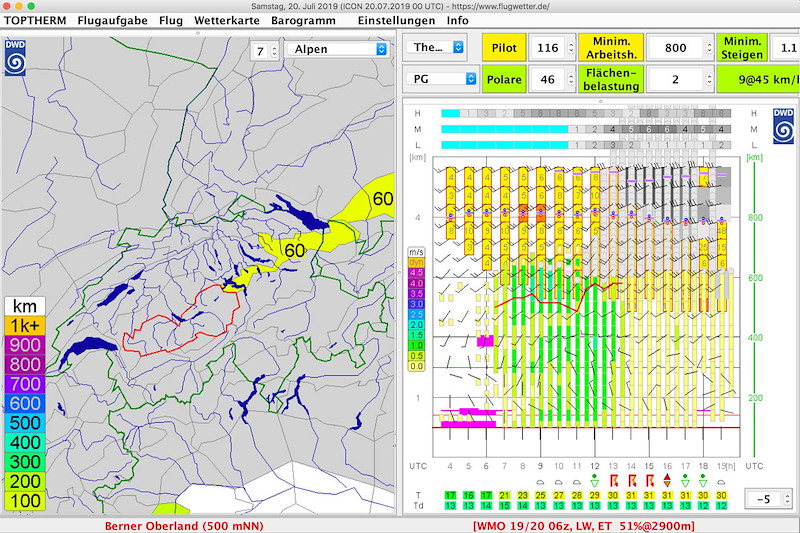The width and height of the screenshot is (800, 533).
Task: Click the Polare 46 stepper arrows
Action: (571, 80)
